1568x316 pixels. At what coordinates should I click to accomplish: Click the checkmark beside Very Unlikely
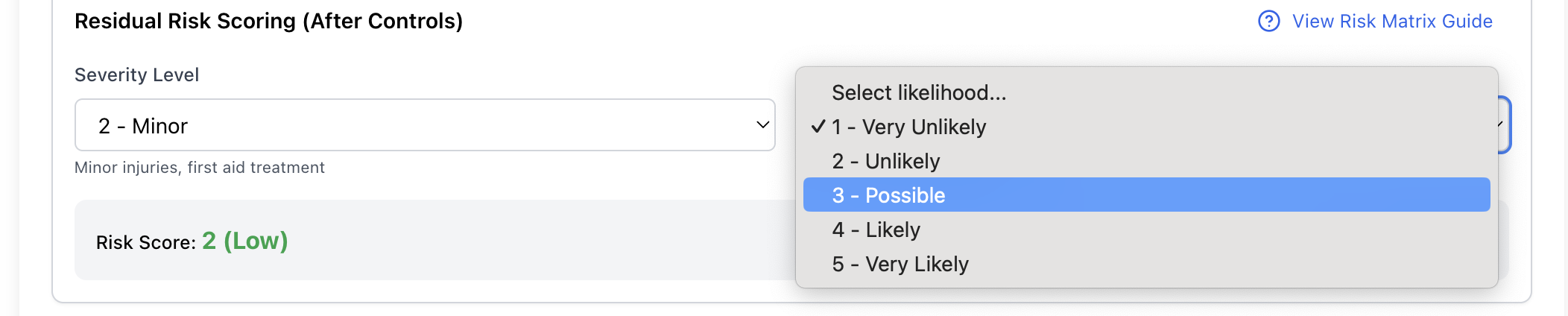click(x=818, y=127)
